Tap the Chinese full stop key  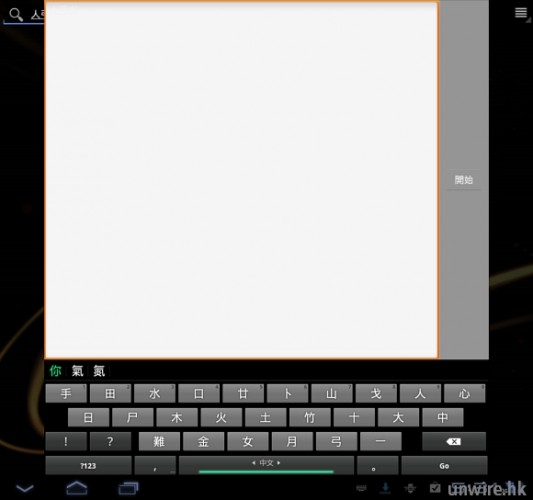(378, 465)
